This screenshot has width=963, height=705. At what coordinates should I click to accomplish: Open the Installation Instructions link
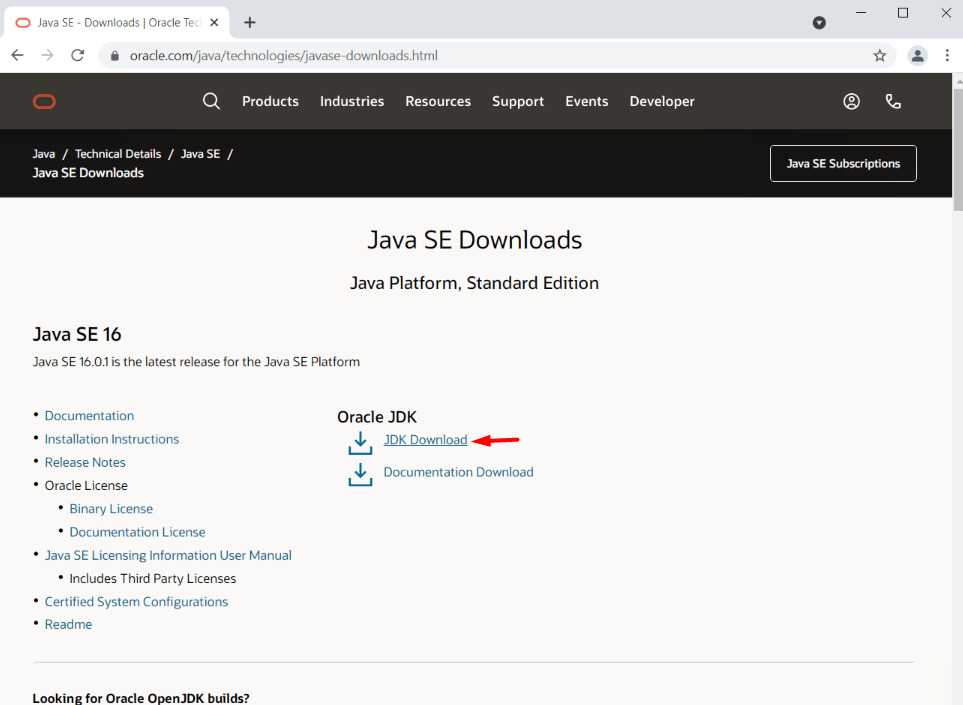(112, 439)
